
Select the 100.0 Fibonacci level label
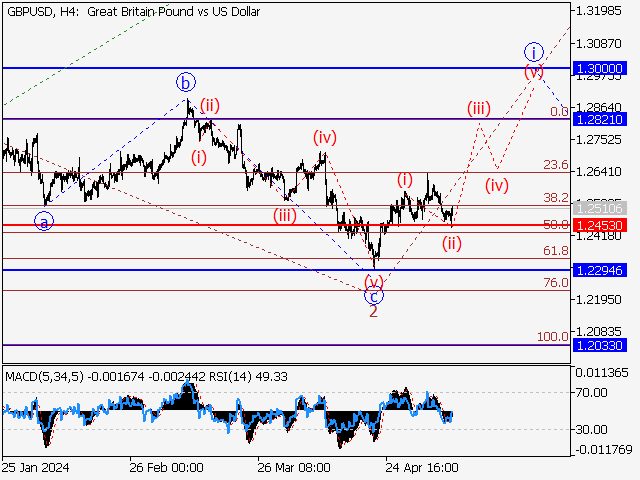coord(553,336)
